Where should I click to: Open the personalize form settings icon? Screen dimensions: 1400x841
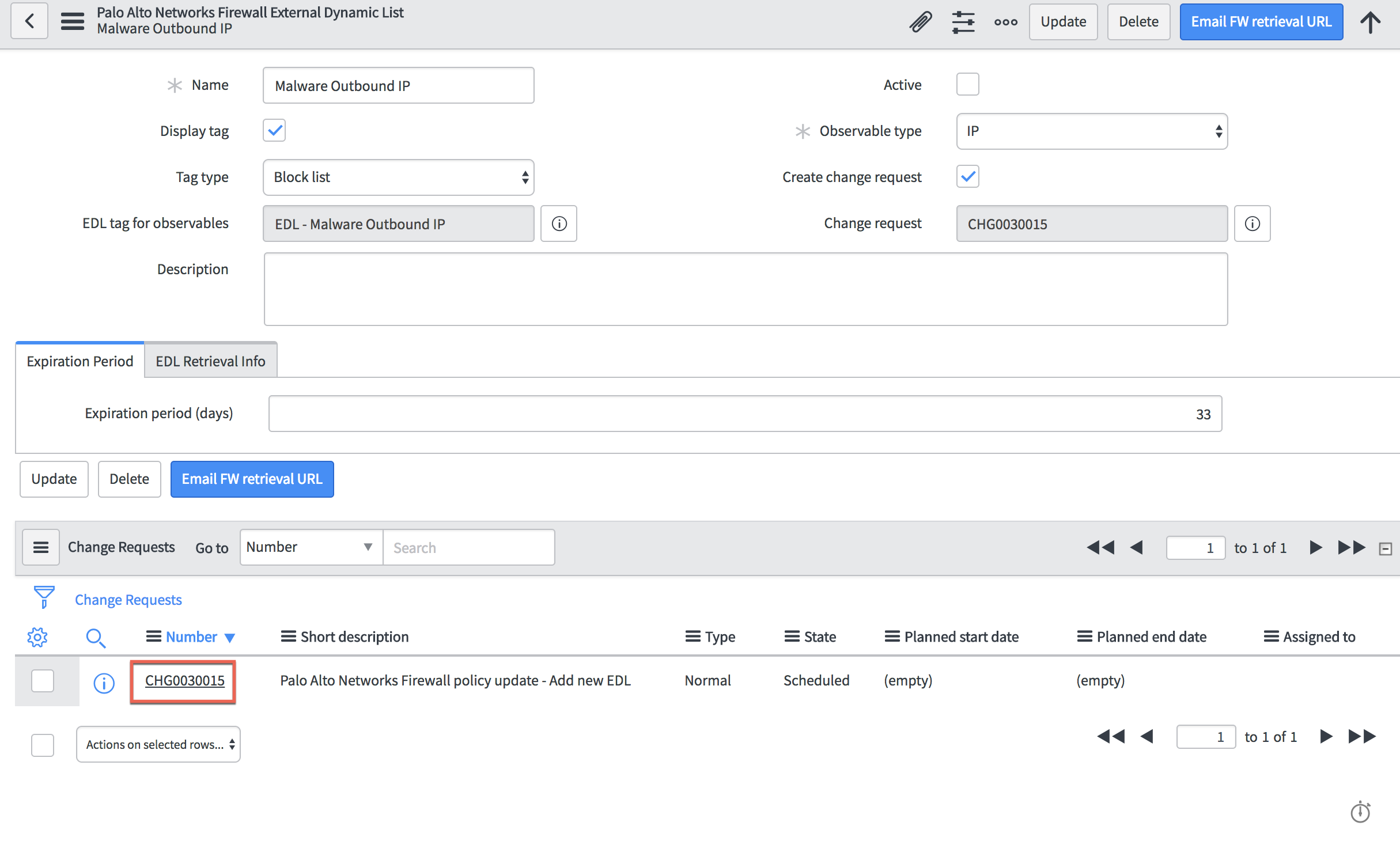tap(963, 22)
